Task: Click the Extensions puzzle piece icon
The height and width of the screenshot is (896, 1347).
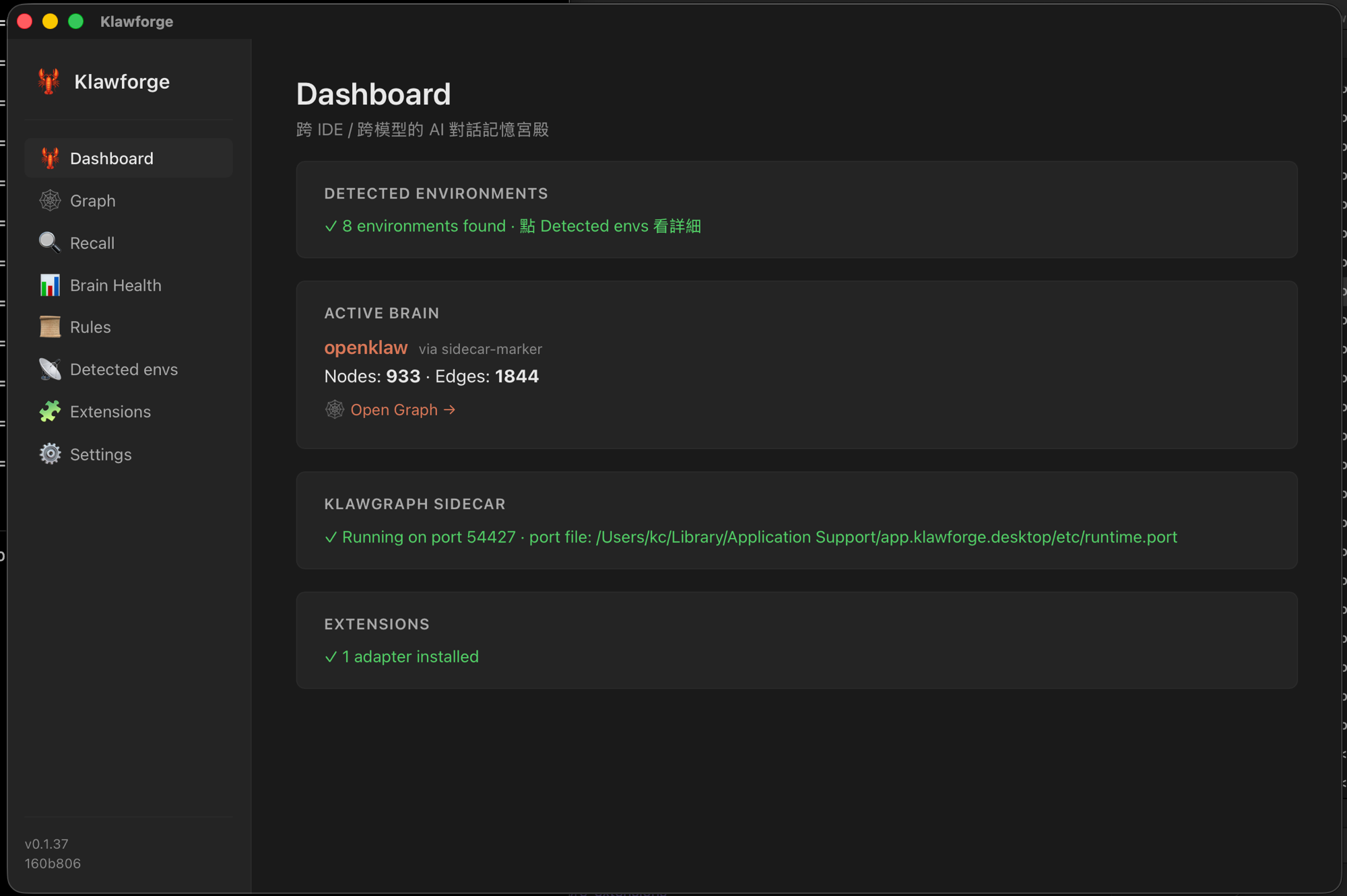Action: (x=50, y=411)
